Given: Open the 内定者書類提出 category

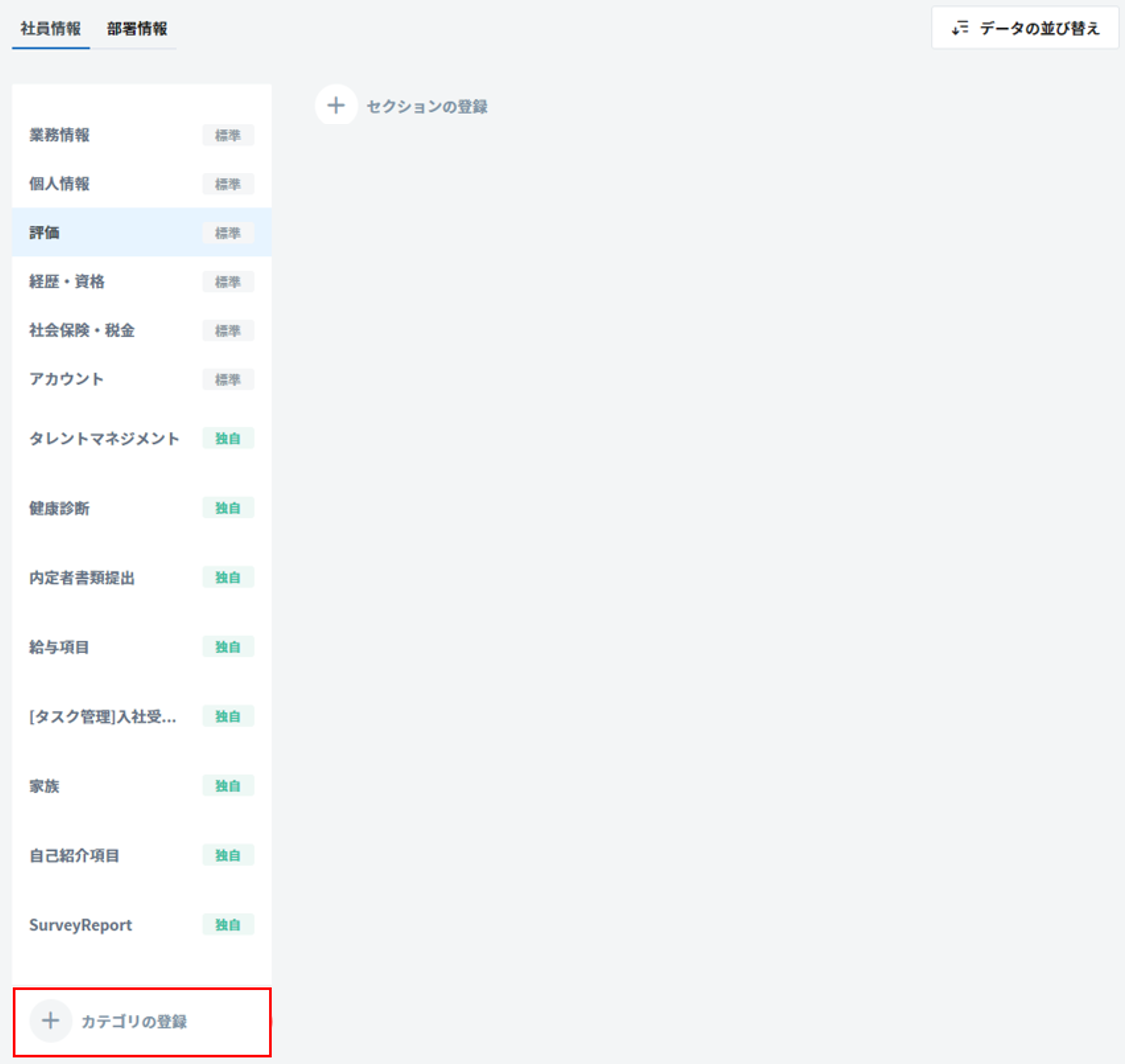Looking at the screenshot, I should point(82,577).
